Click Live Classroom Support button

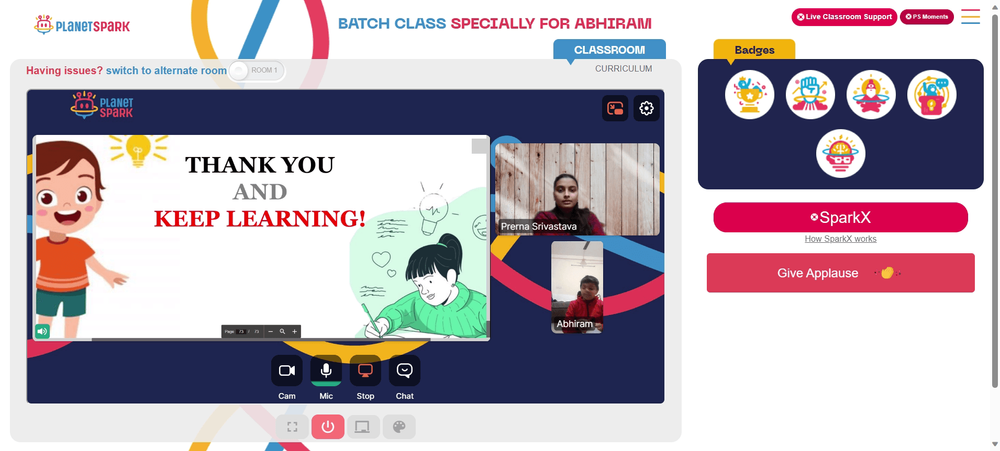pos(844,17)
